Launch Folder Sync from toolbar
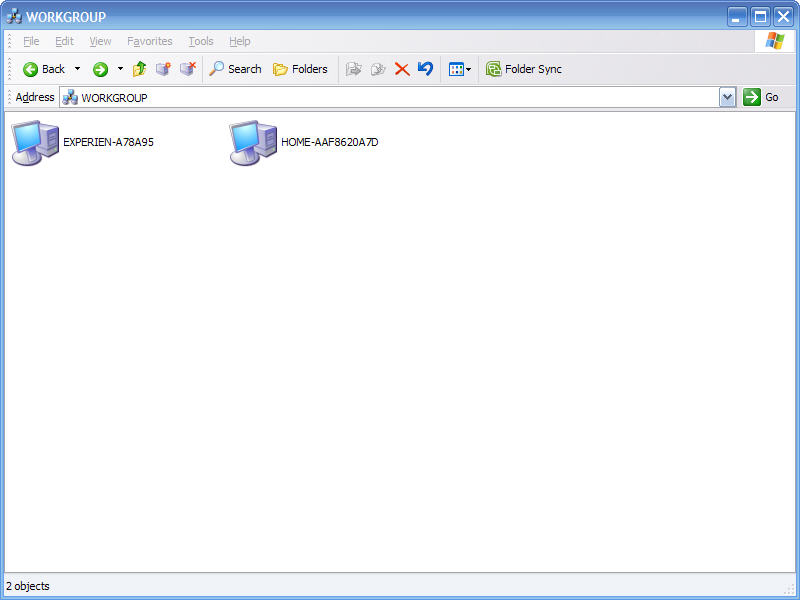This screenshot has height=600, width=800. tap(524, 69)
